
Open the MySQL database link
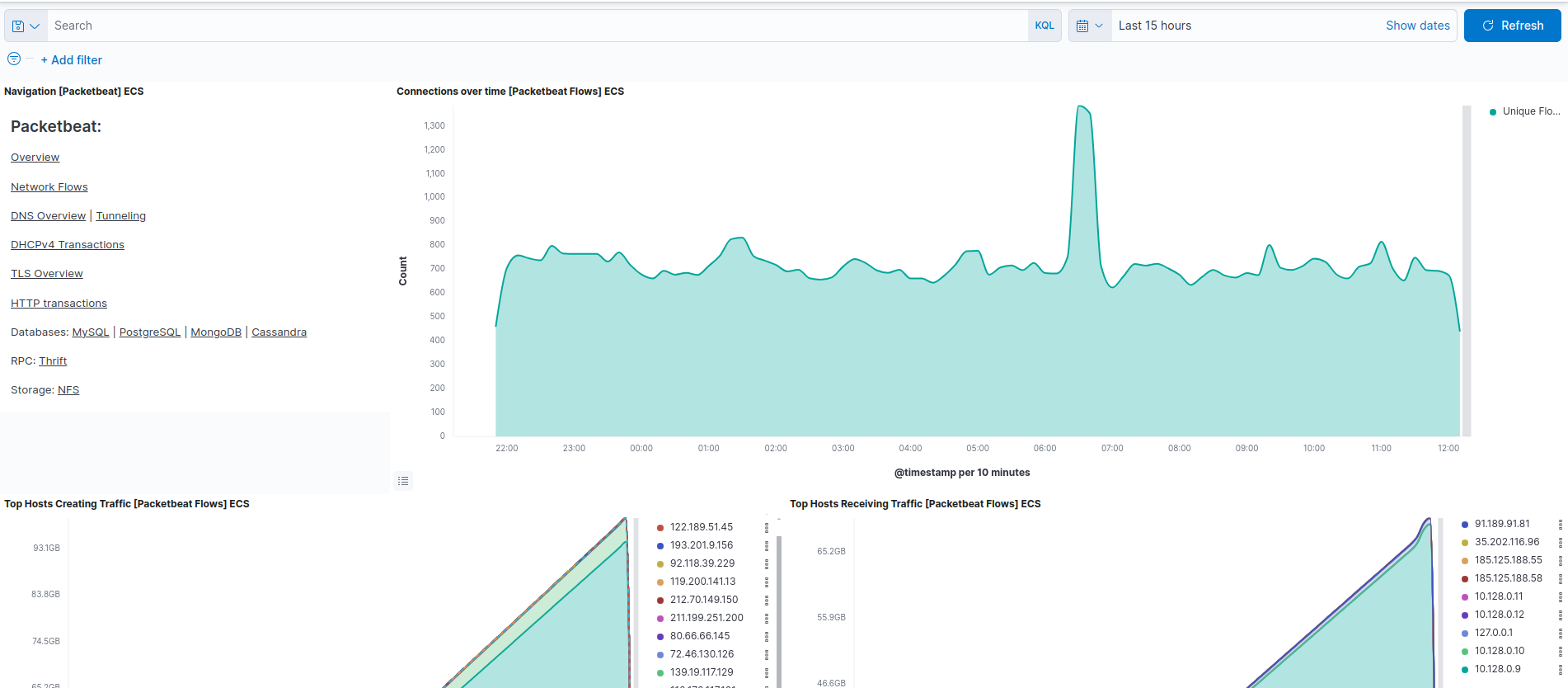pyautogui.click(x=91, y=332)
